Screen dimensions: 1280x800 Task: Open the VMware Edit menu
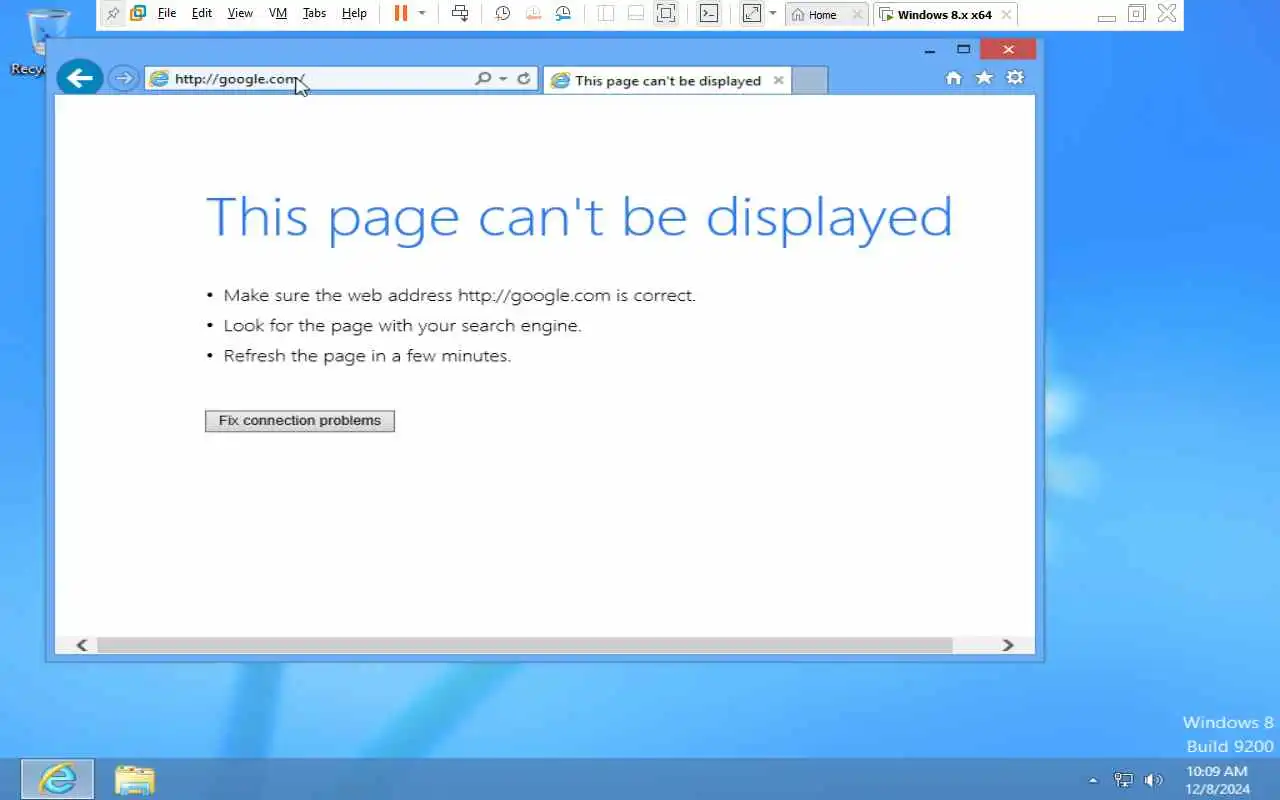click(202, 13)
